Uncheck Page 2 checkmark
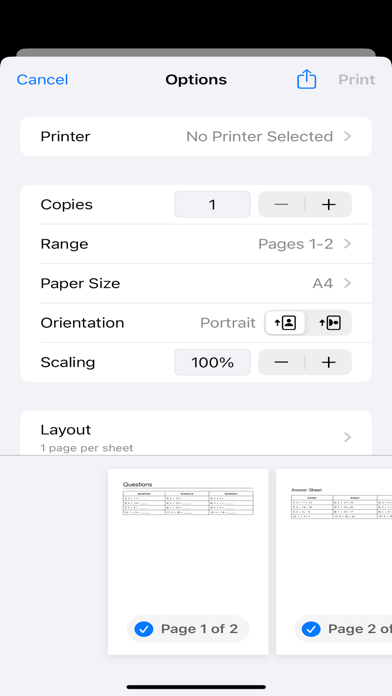The image size is (392, 696). (x=311, y=629)
